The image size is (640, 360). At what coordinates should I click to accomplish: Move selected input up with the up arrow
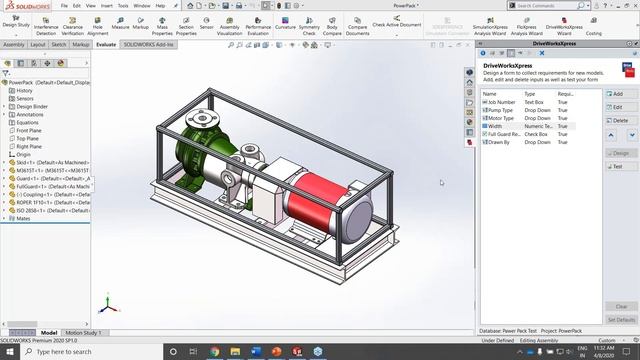tap(611, 135)
